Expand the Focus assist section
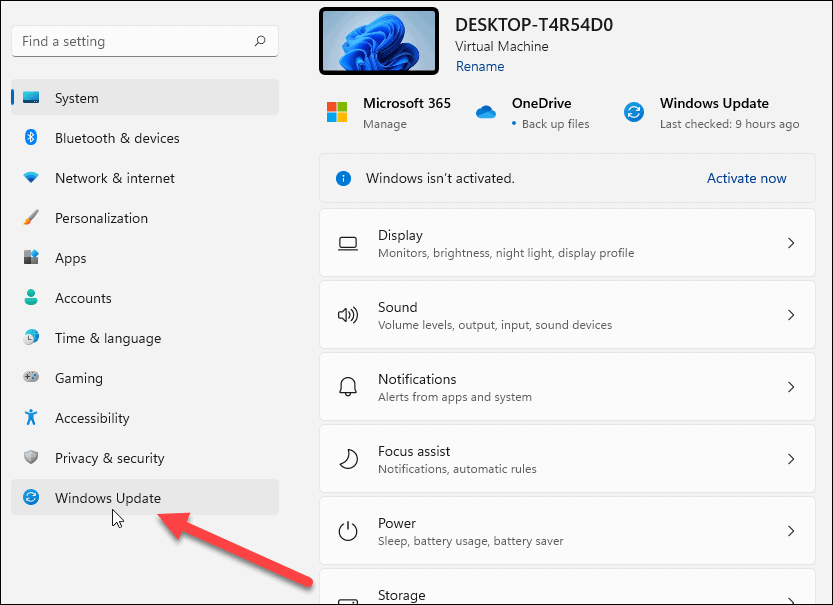The height and width of the screenshot is (605, 833). point(791,458)
